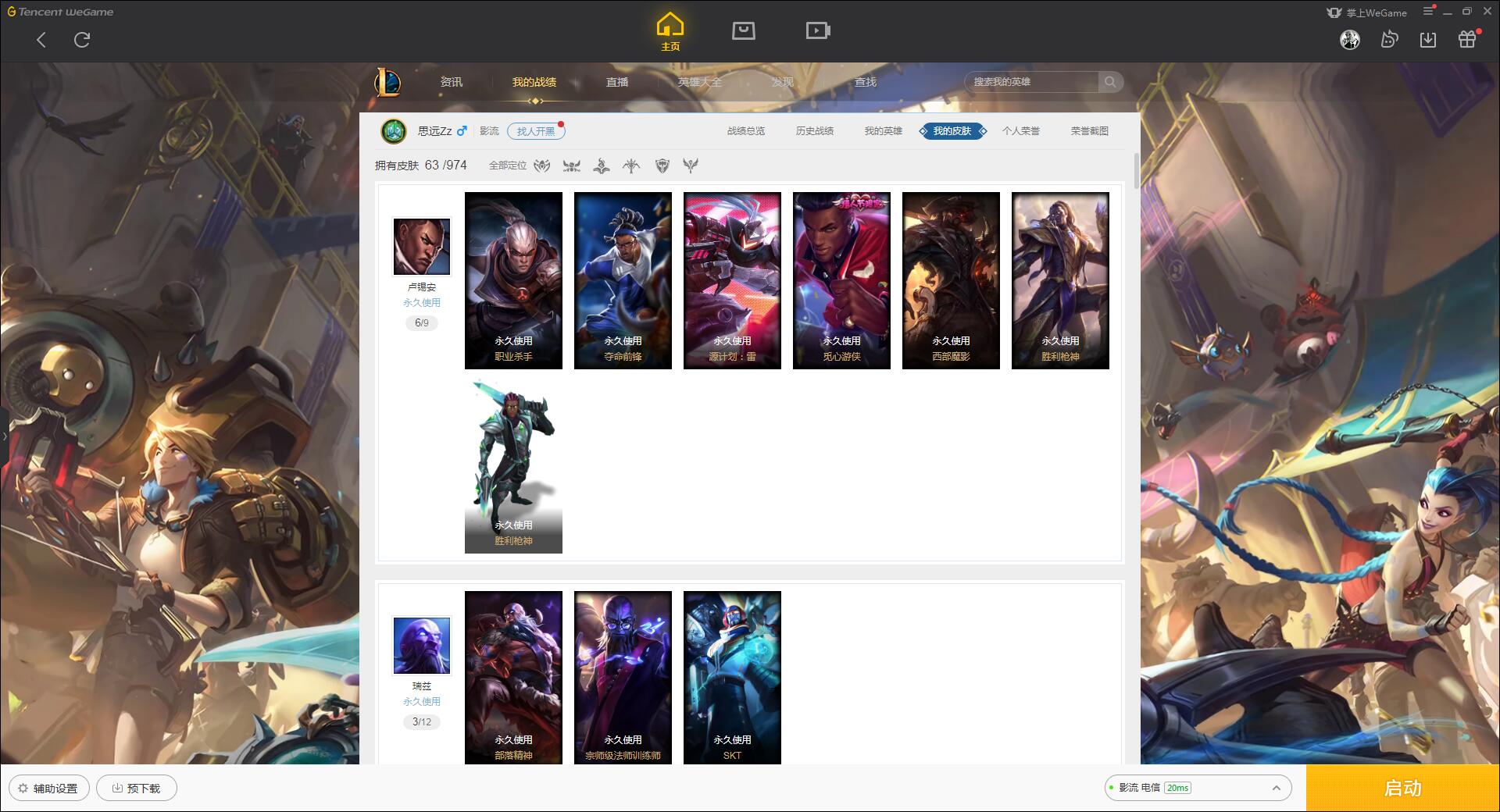Click the 启动 launch game button
The image size is (1500, 812).
(x=1403, y=789)
